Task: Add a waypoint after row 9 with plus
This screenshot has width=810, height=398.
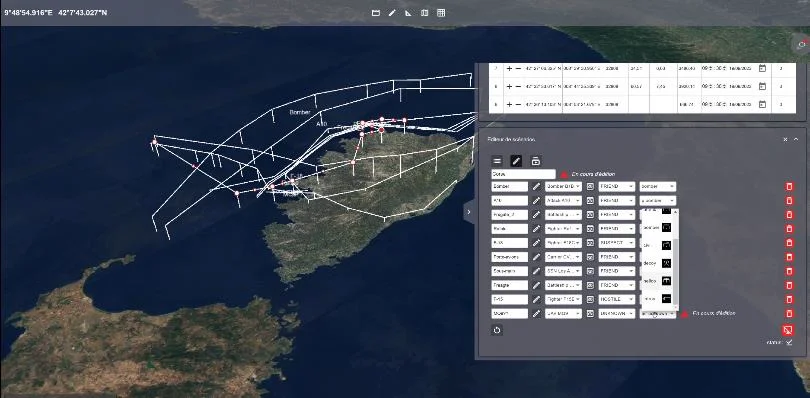Action: 509,104
